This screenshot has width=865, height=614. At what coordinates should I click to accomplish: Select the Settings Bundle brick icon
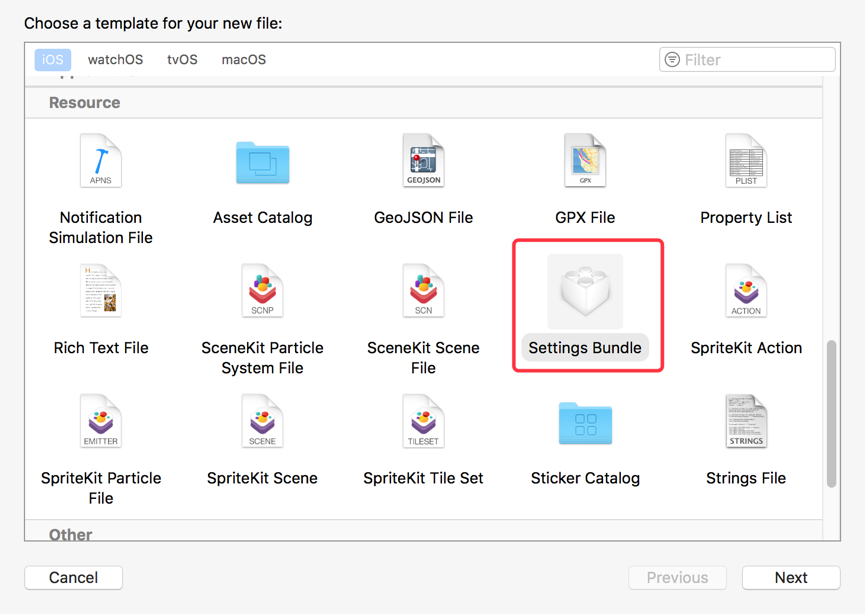(x=585, y=292)
